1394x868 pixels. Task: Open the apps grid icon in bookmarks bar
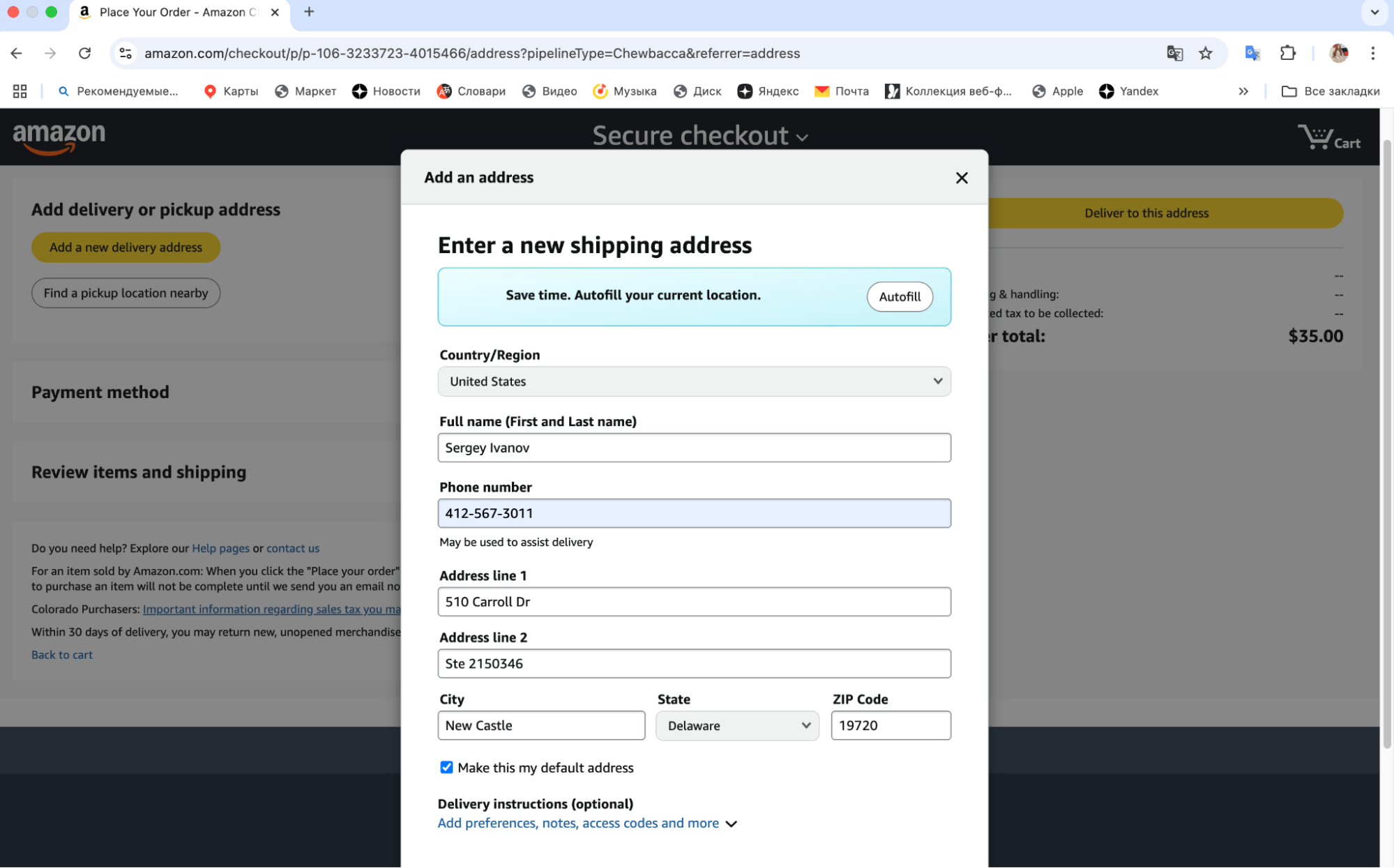click(20, 91)
